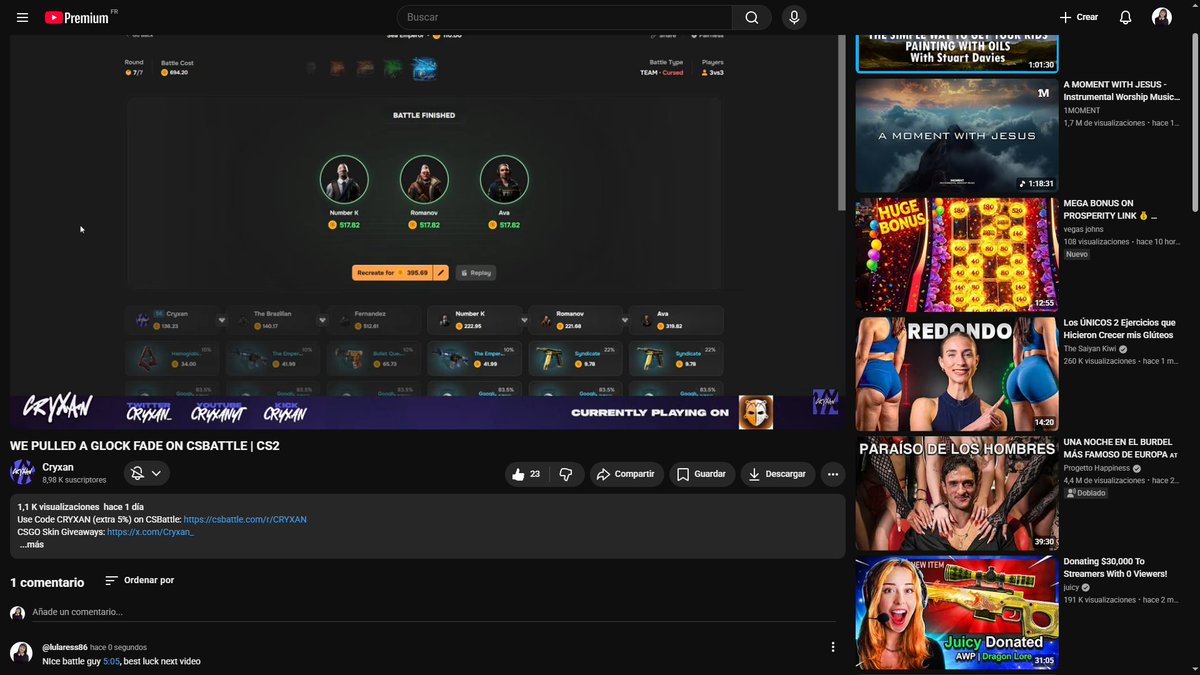1200x675 pixels.
Task: Open The Saiyan Kiwi channel name
Action: (x=1089, y=349)
